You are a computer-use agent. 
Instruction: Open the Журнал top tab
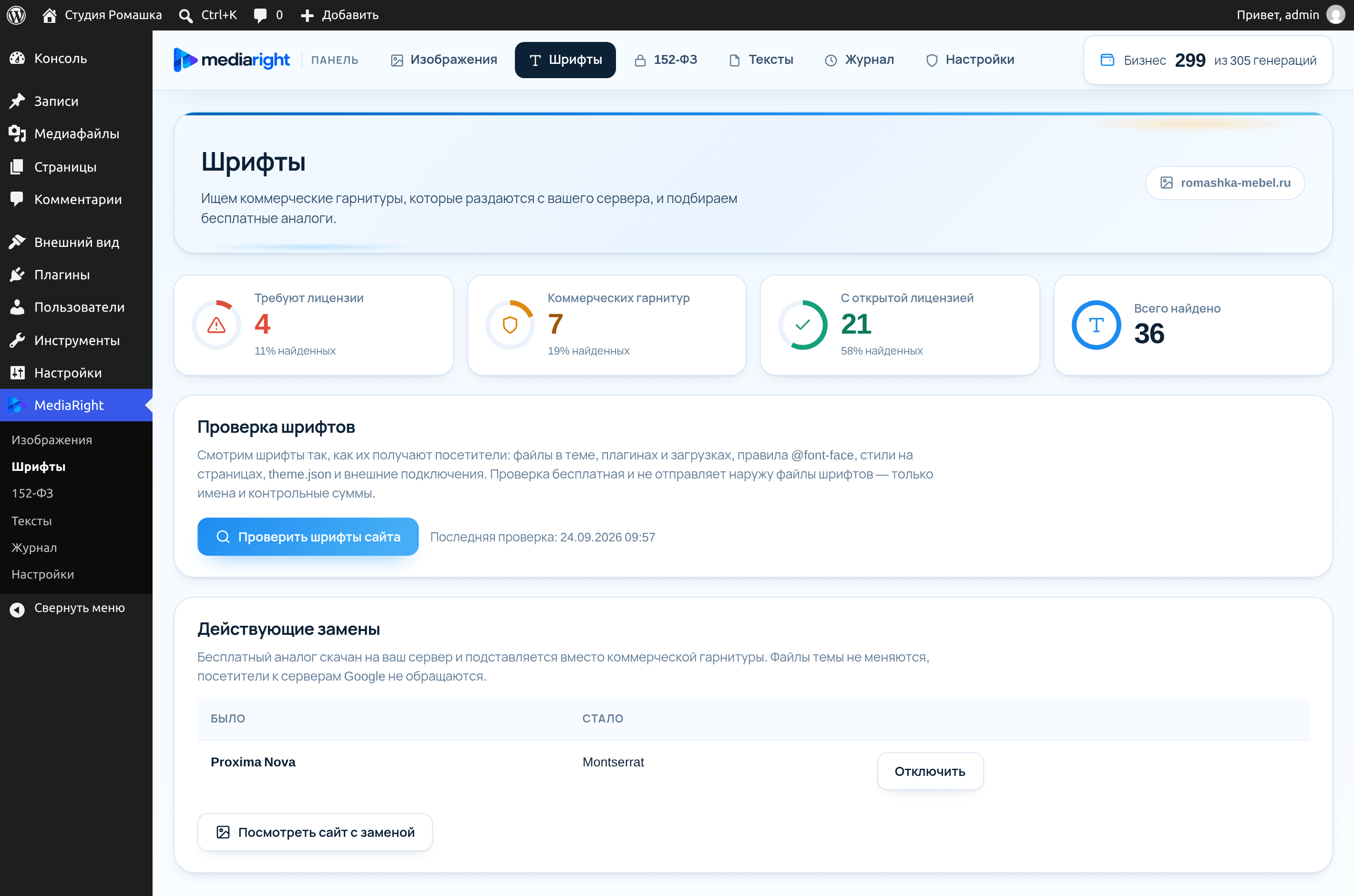859,60
